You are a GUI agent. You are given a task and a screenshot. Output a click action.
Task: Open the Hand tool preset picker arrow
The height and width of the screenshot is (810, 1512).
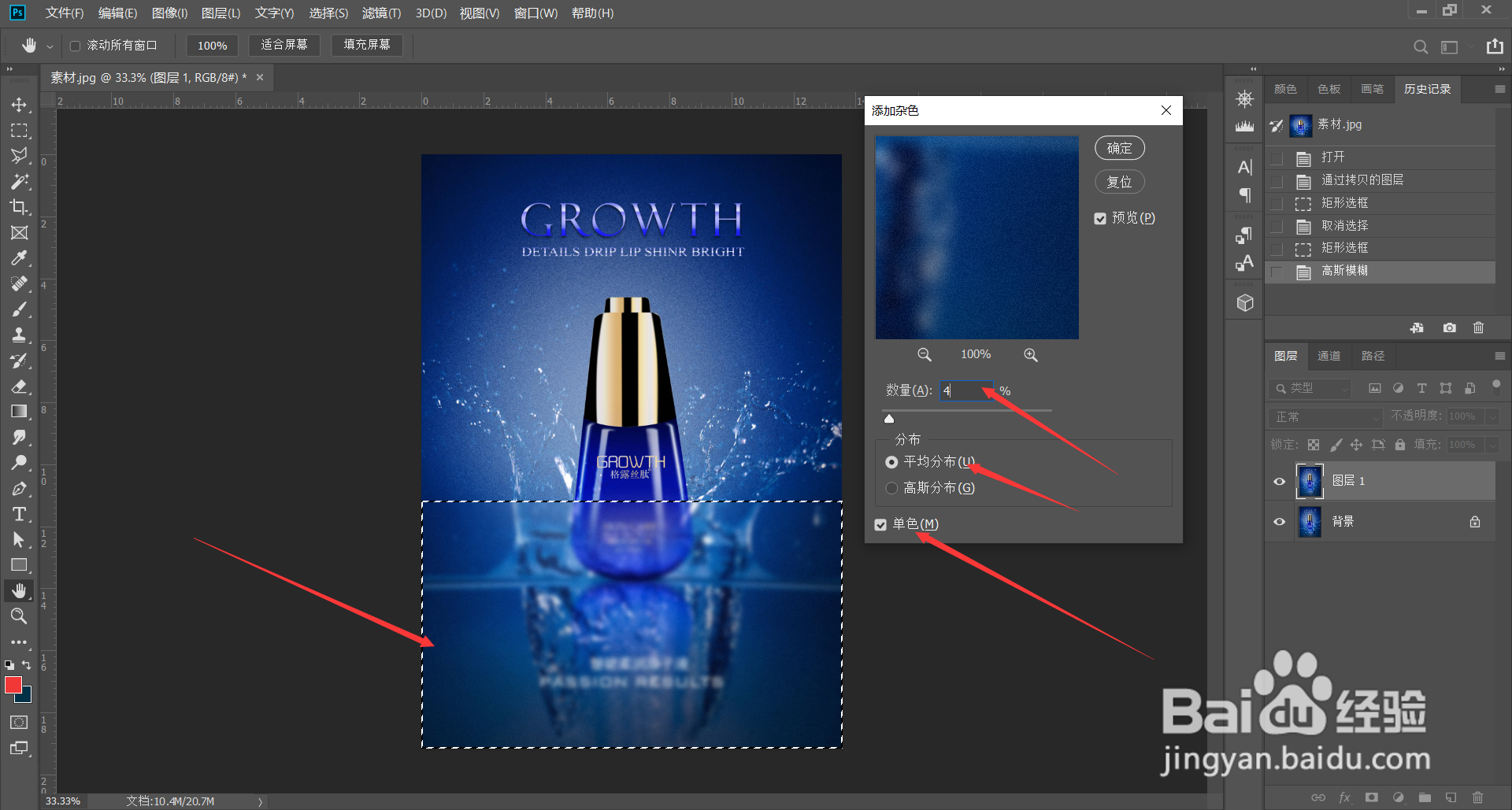pyautogui.click(x=50, y=46)
